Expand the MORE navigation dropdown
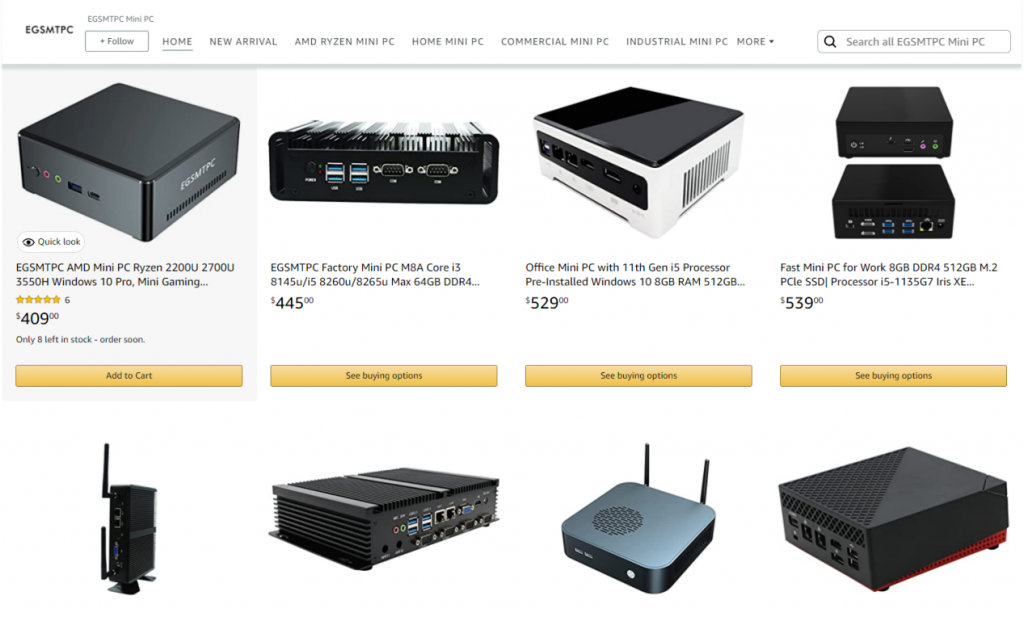 tap(755, 42)
